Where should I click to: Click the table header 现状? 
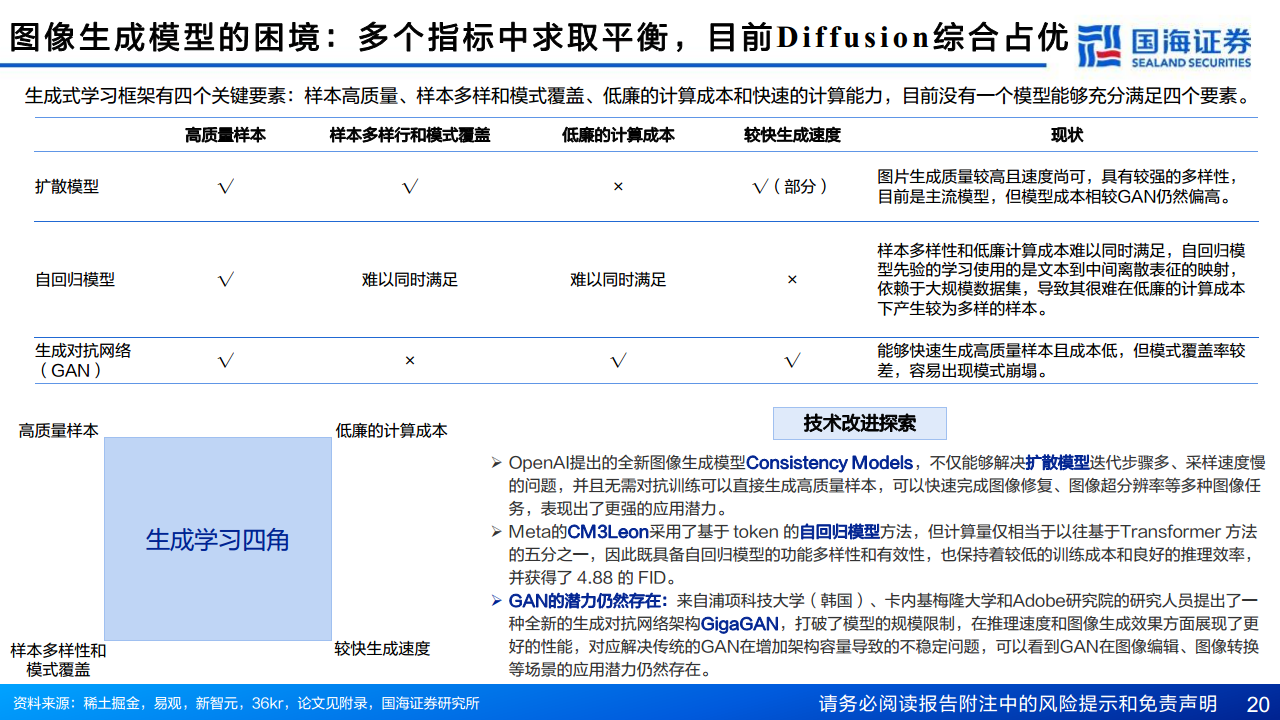coord(1067,135)
